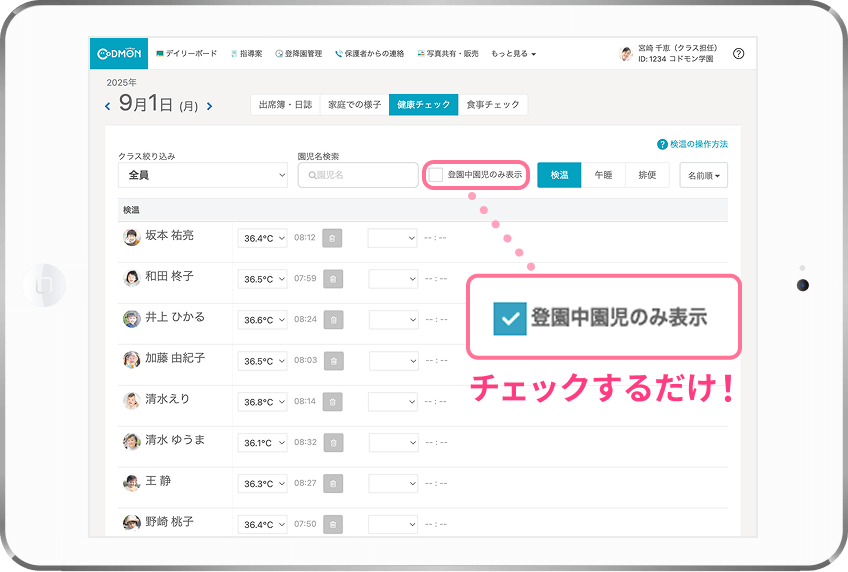Delete 坂本 祐亮's temperature record with trash icon
Image resolution: width=848 pixels, height=572 pixels.
(333, 238)
